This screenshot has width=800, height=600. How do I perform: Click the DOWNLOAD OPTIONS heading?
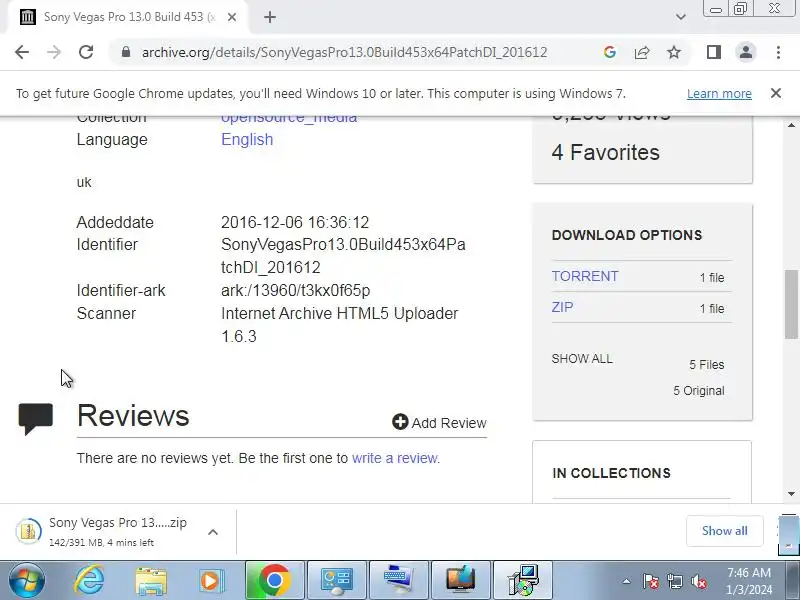(627, 235)
